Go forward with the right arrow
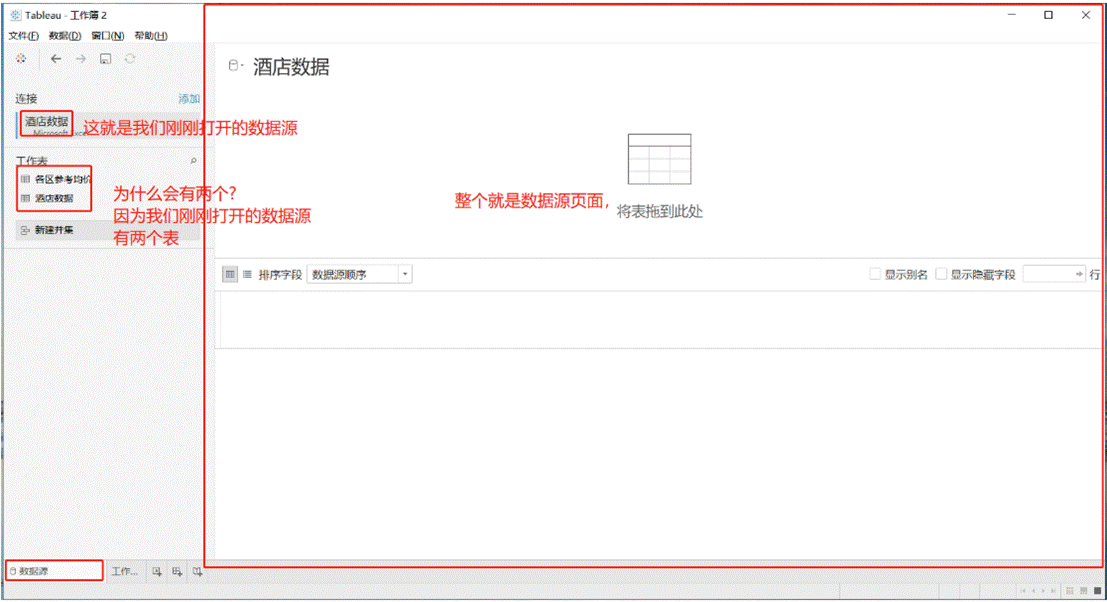1107x602 pixels. coord(81,59)
